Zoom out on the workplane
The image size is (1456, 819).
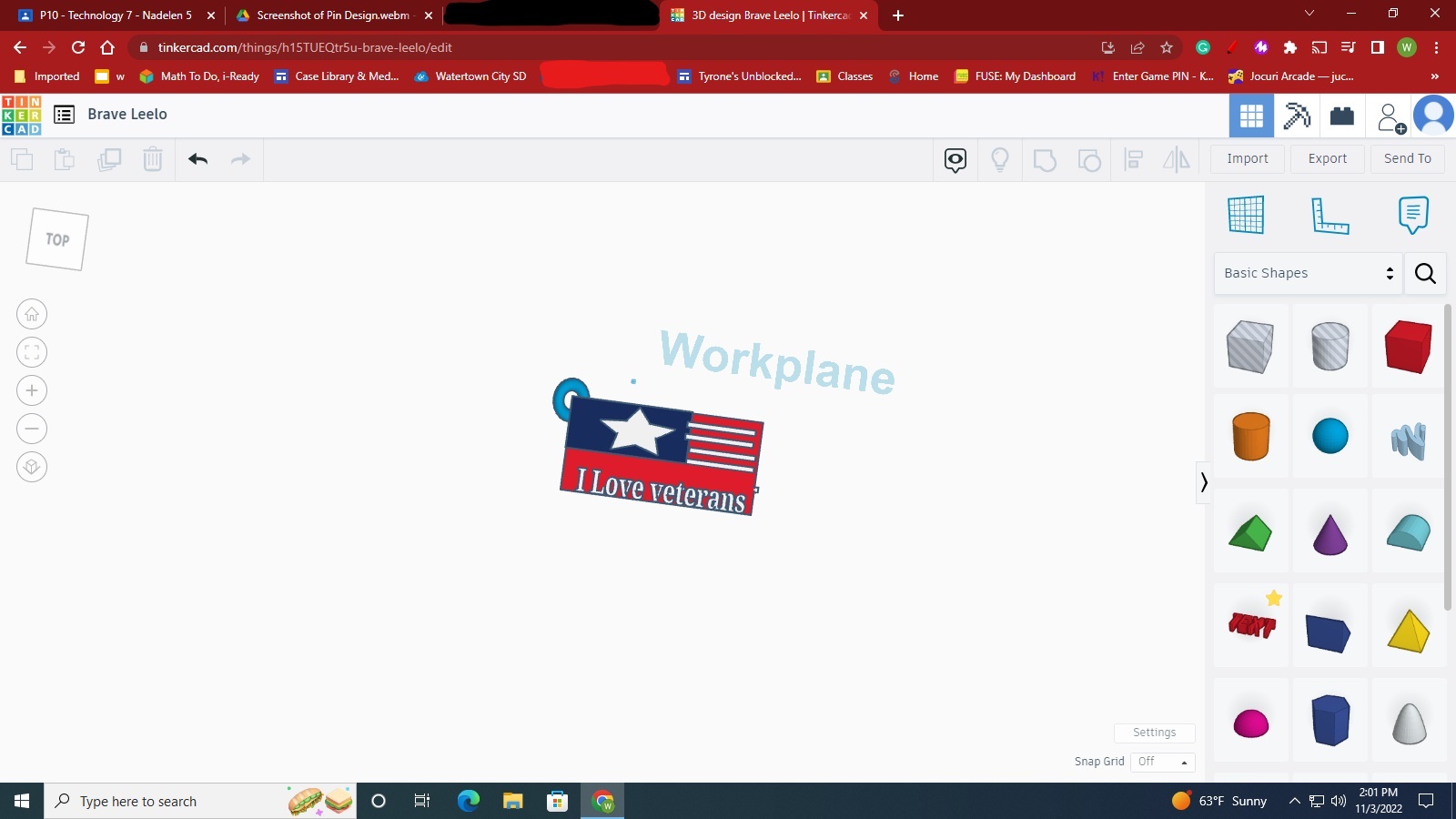coord(32,430)
